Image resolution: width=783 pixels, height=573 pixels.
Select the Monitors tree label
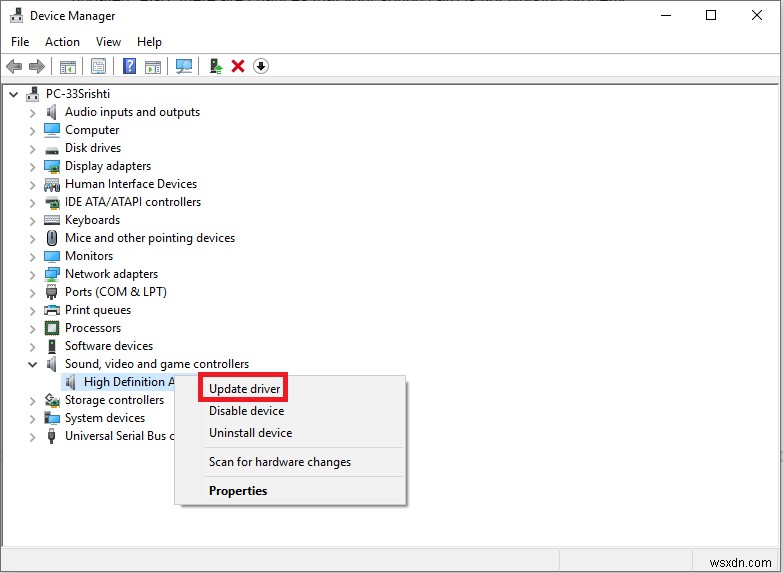tap(89, 256)
